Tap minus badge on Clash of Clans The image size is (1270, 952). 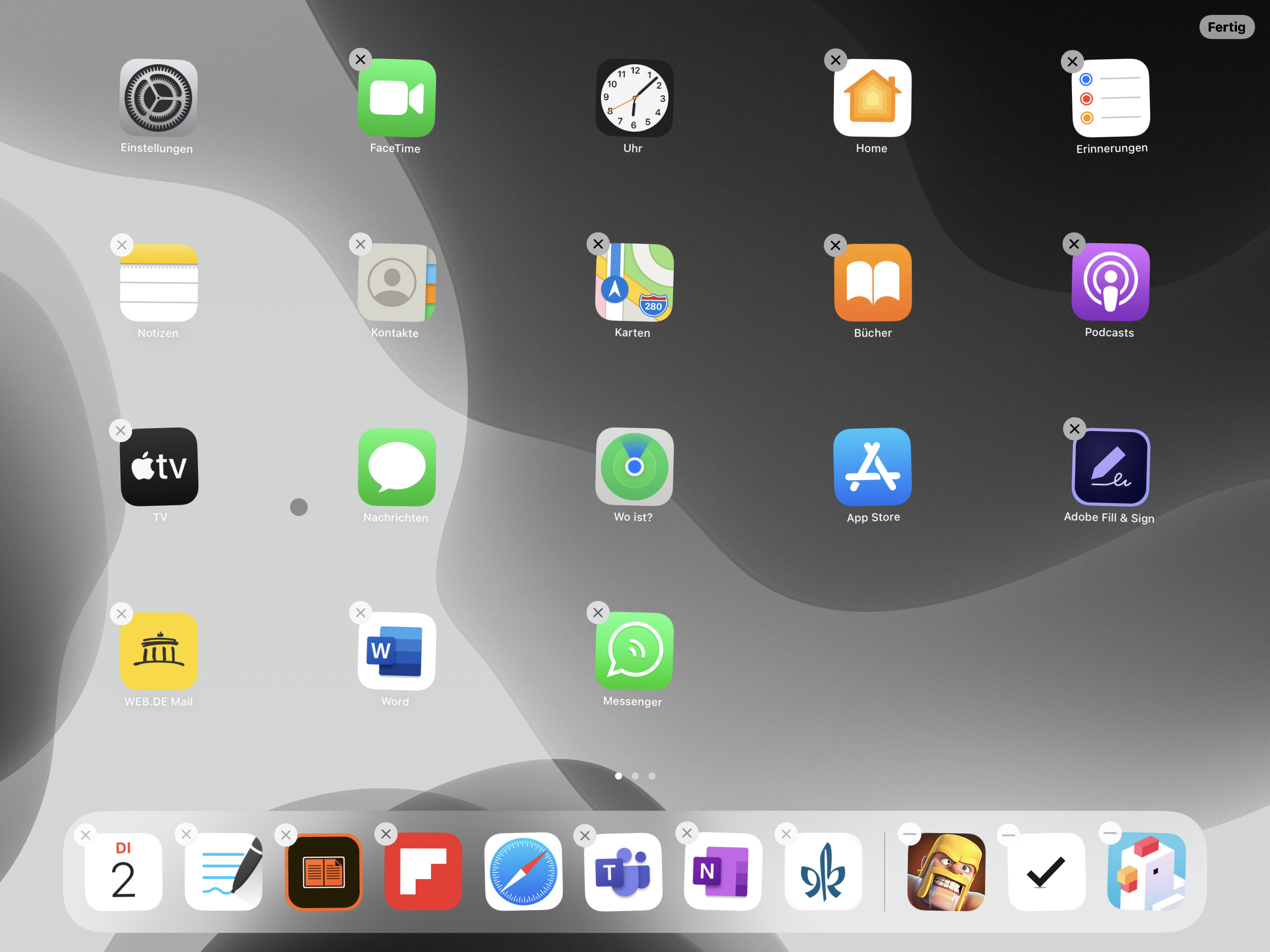tap(909, 834)
